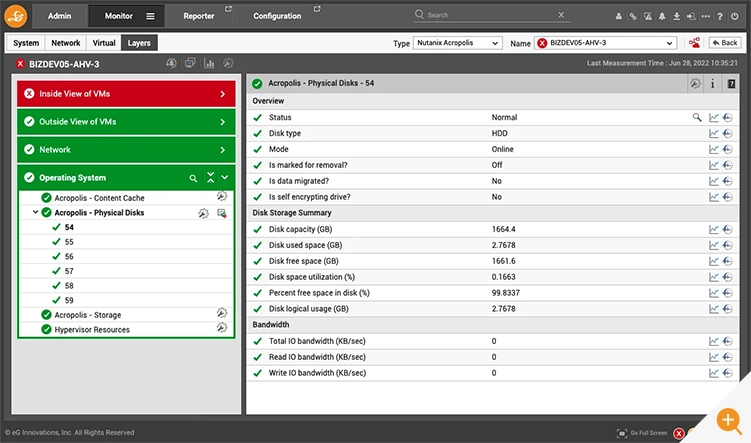The width and height of the screenshot is (751, 443).
Task: Click the info icon in Physical Disks panel header
Action: (x=712, y=84)
